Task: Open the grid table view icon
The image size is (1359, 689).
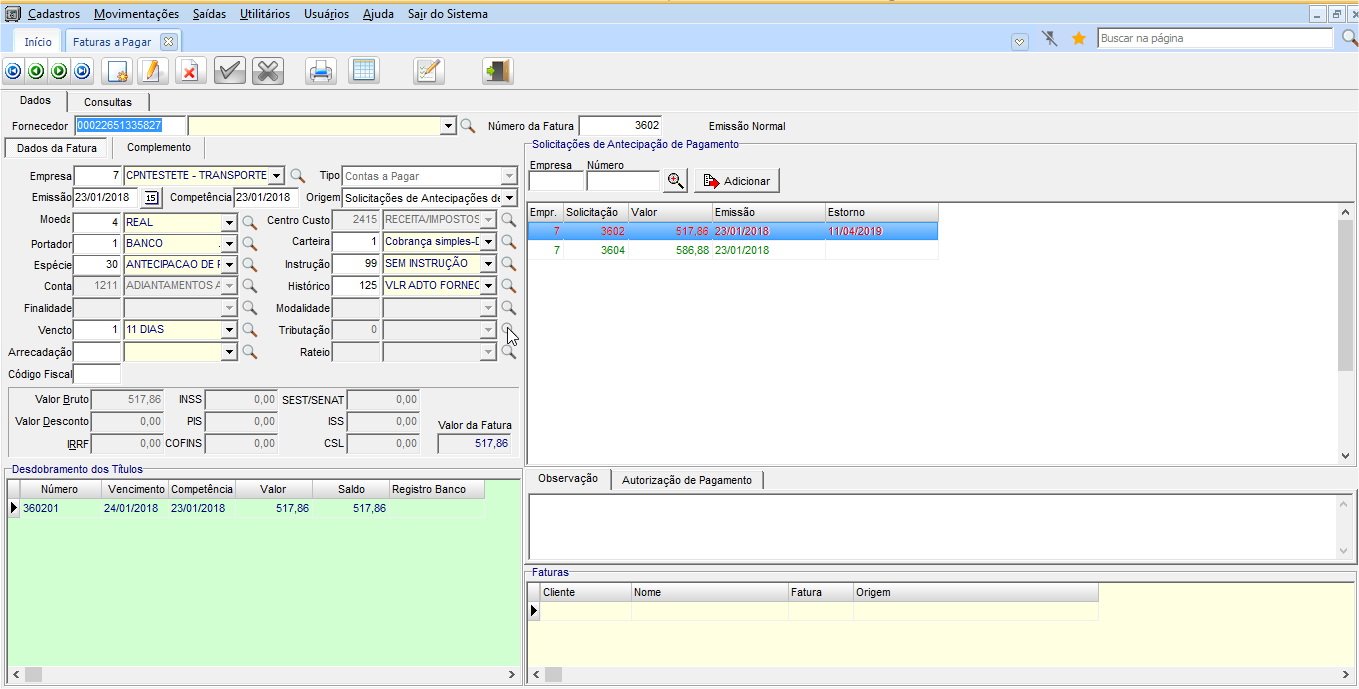Action: tap(363, 71)
